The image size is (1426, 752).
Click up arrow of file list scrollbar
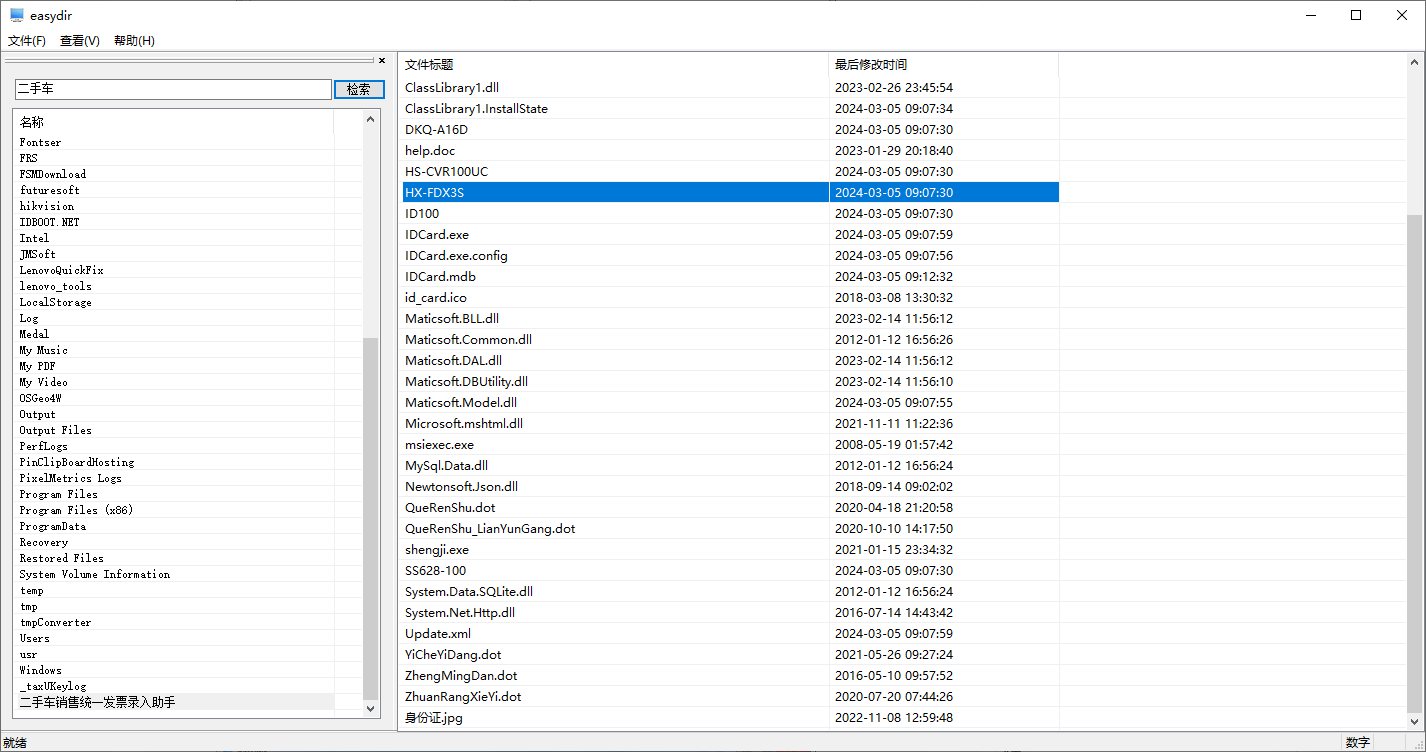(1414, 62)
